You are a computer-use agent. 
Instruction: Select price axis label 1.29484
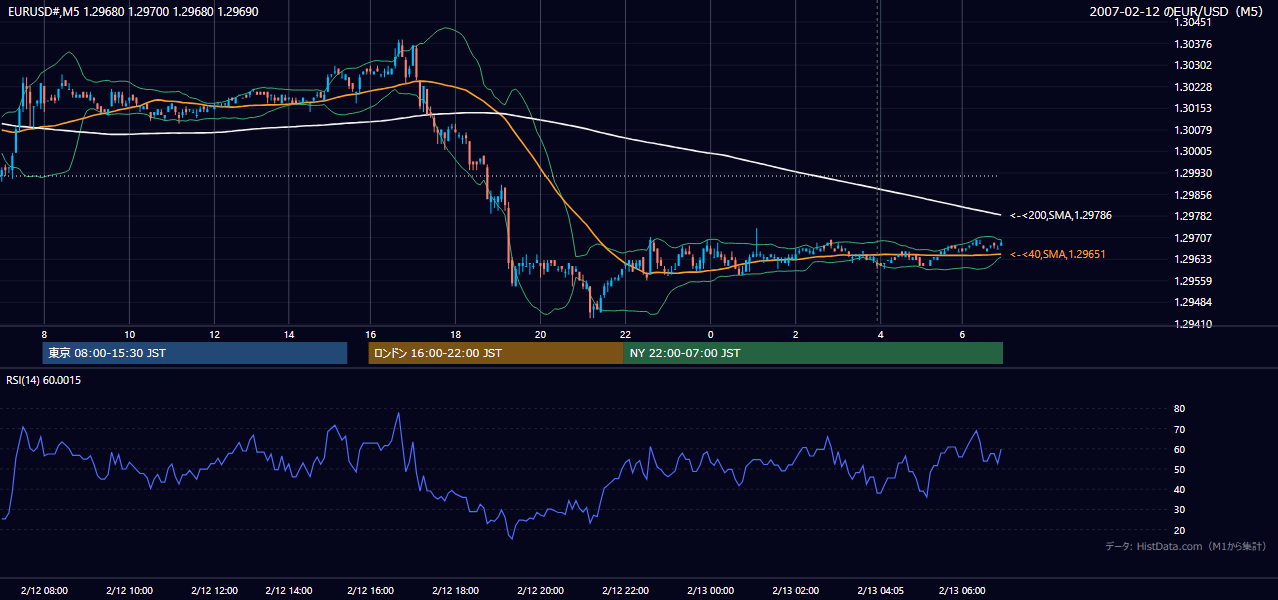tap(1193, 302)
